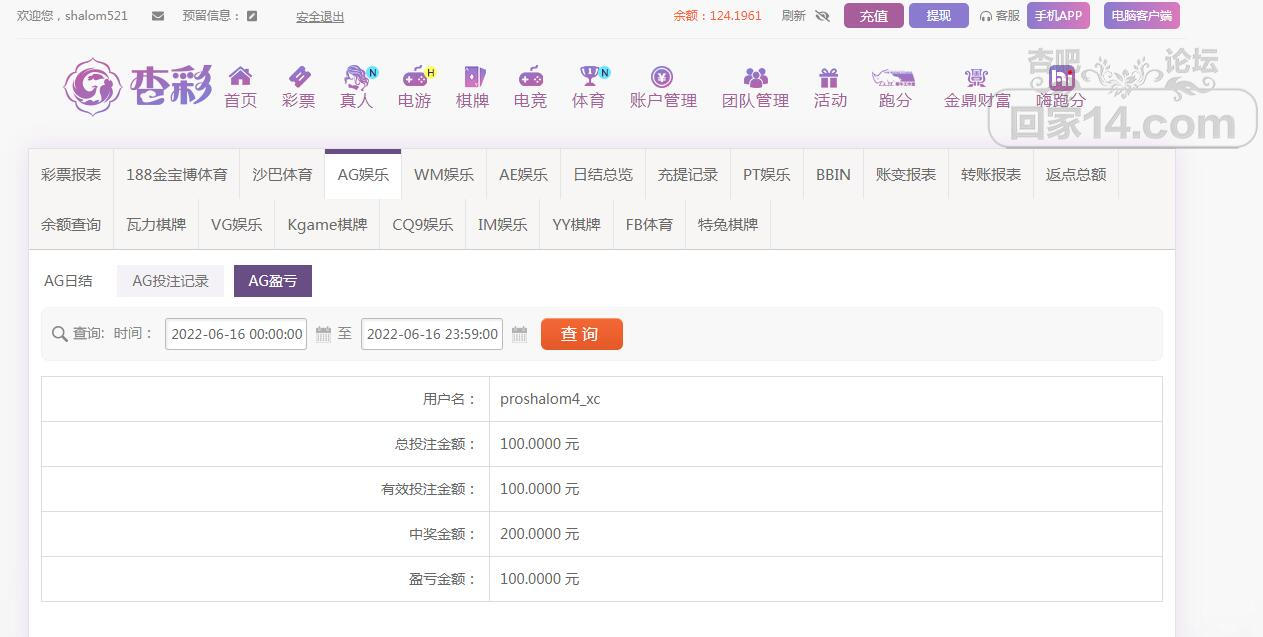
Task: Click the start time input field
Action: coord(236,334)
